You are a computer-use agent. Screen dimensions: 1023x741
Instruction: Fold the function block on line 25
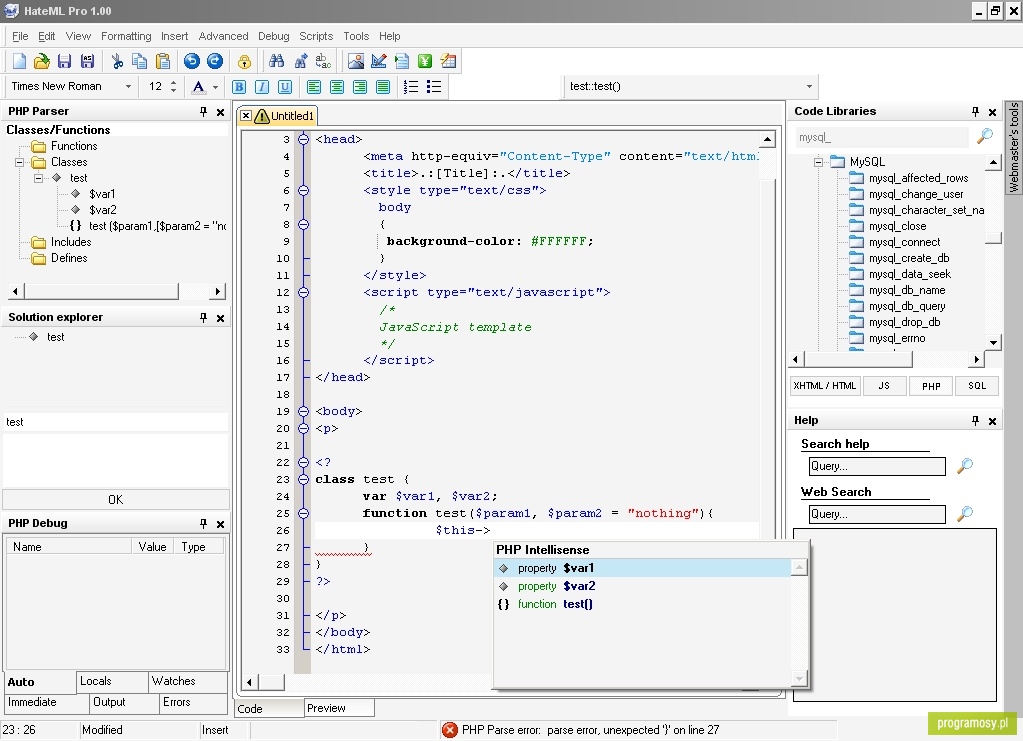point(303,513)
